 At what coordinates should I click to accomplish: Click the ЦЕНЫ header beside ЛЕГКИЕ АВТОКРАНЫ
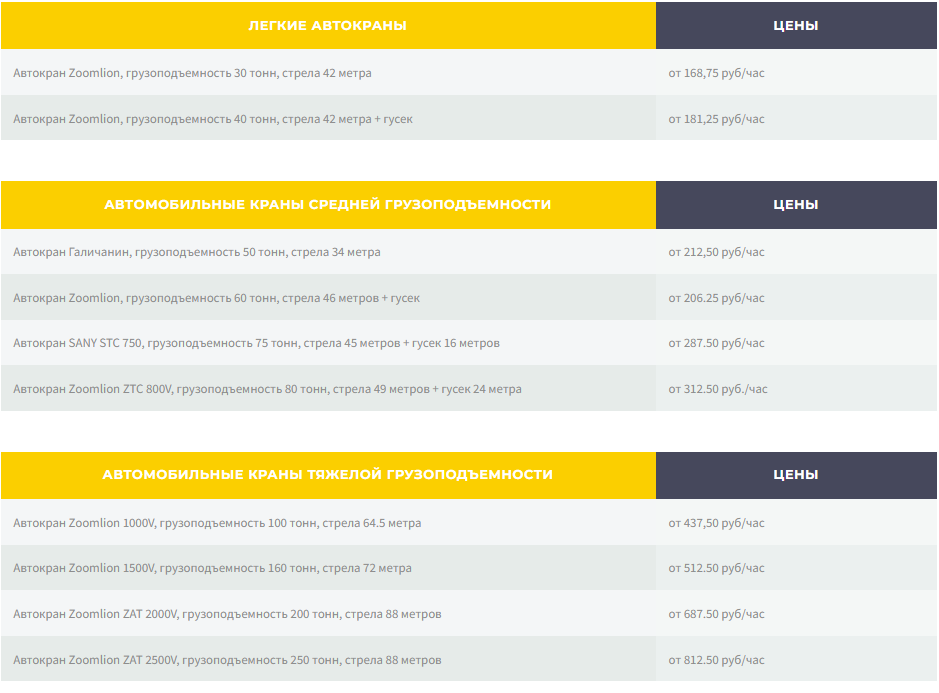(795, 25)
